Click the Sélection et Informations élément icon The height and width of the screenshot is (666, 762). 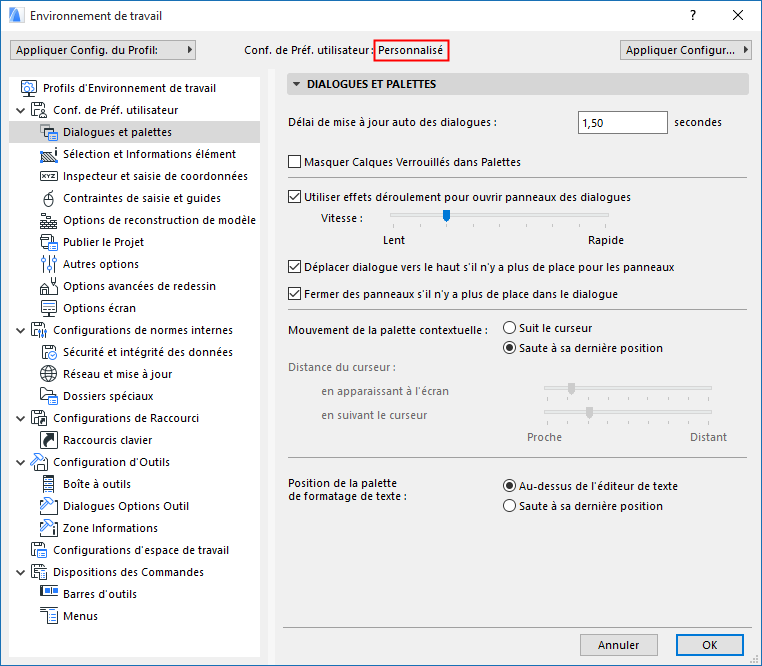click(49, 154)
